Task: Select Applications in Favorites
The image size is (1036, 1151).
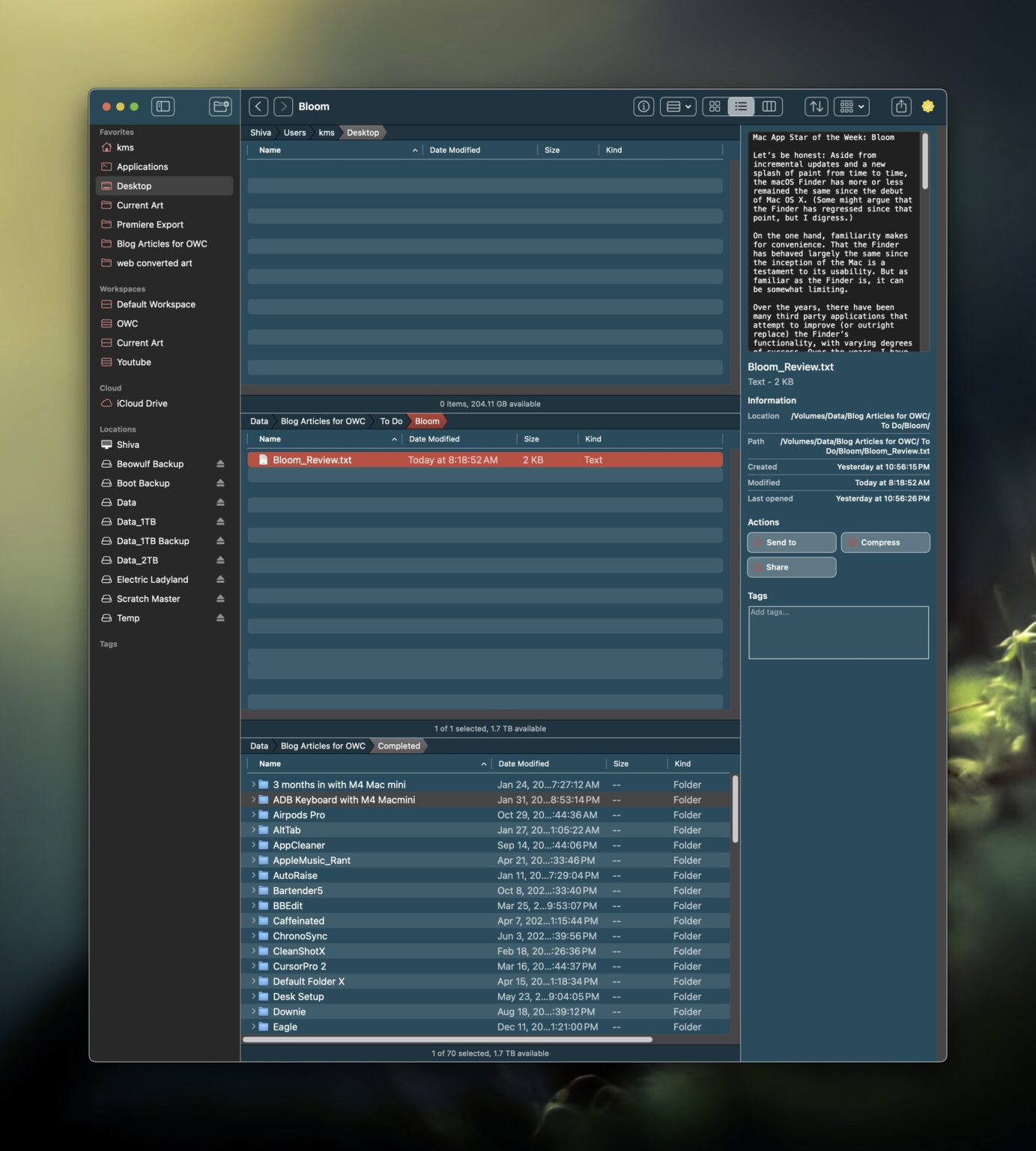Action: [x=164, y=166]
